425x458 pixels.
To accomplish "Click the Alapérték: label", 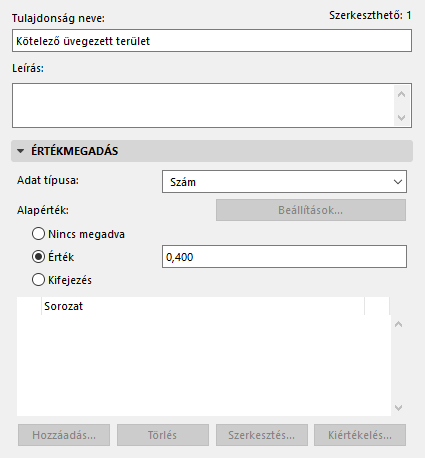I will pos(43,210).
